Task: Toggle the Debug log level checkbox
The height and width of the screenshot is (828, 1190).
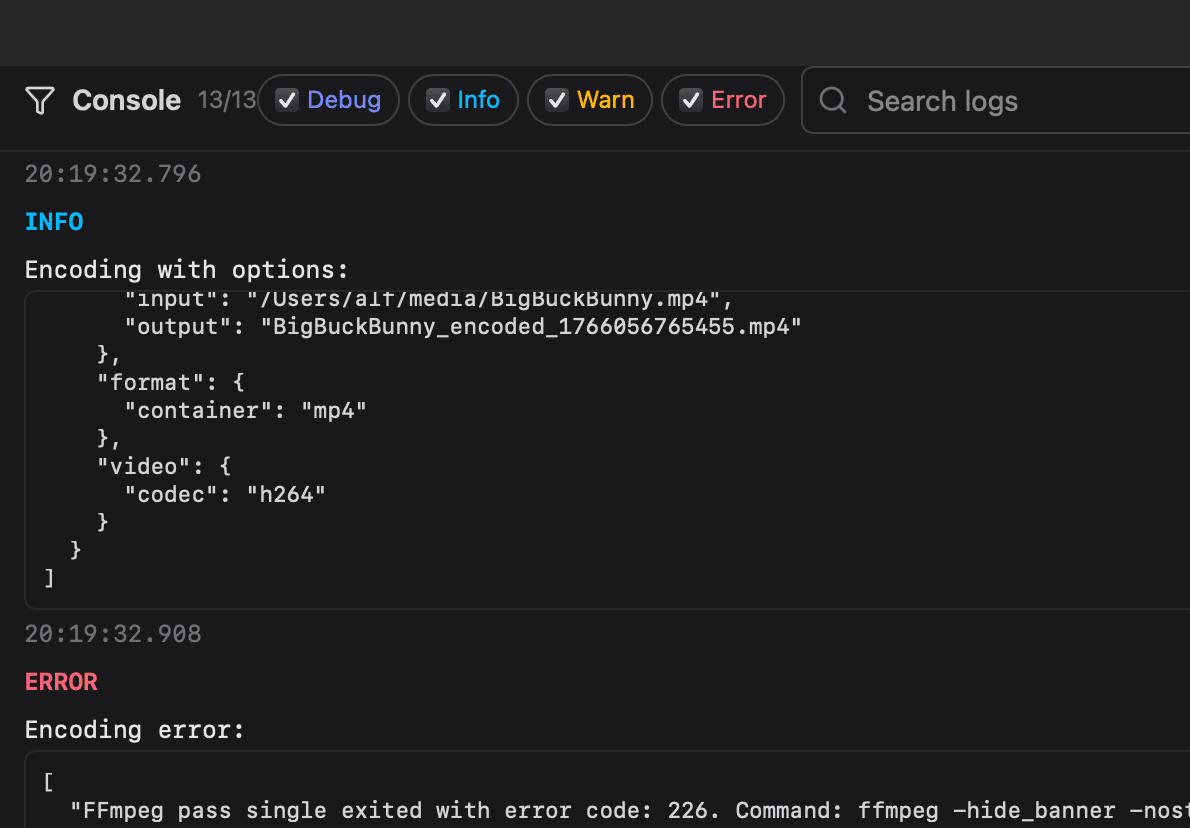Action: pyautogui.click(x=288, y=100)
